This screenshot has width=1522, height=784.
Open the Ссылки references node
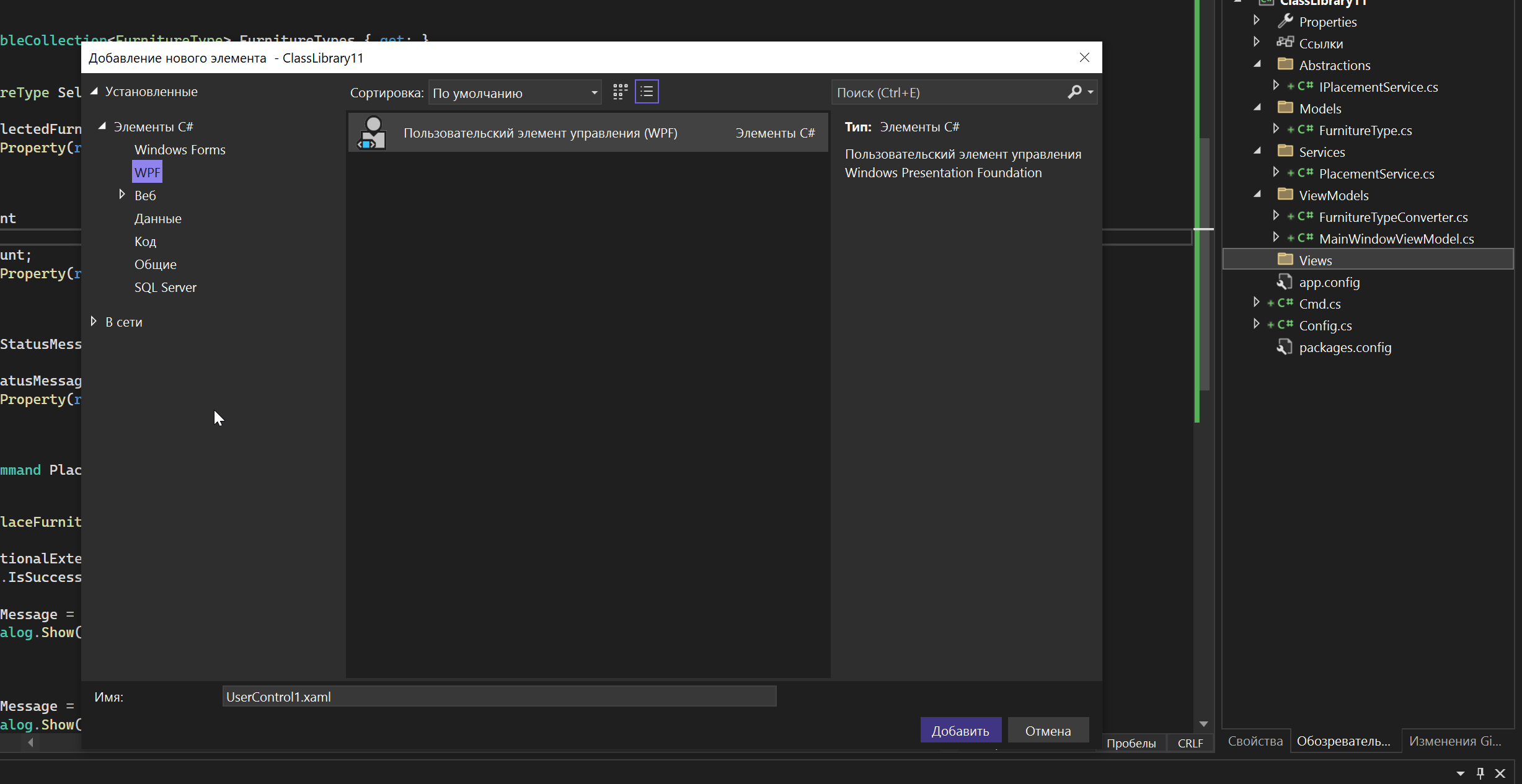[1321, 44]
